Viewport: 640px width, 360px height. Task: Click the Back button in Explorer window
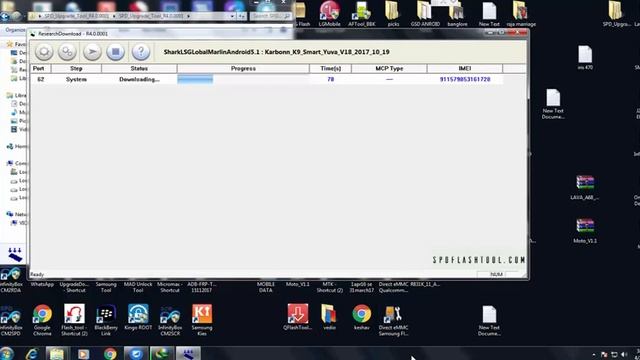click(x=5, y=16)
